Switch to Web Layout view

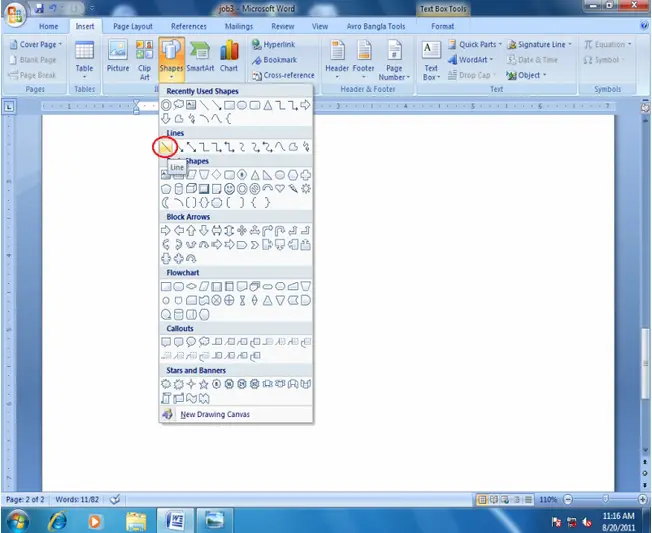click(505, 499)
